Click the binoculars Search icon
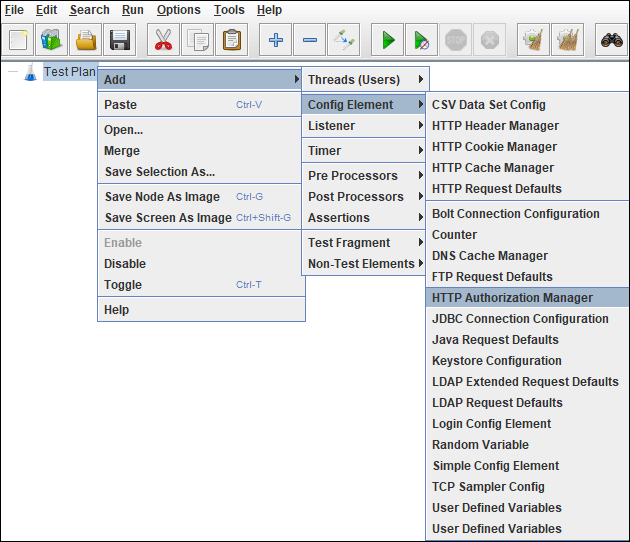Image resolution: width=630 pixels, height=542 pixels. click(611, 40)
